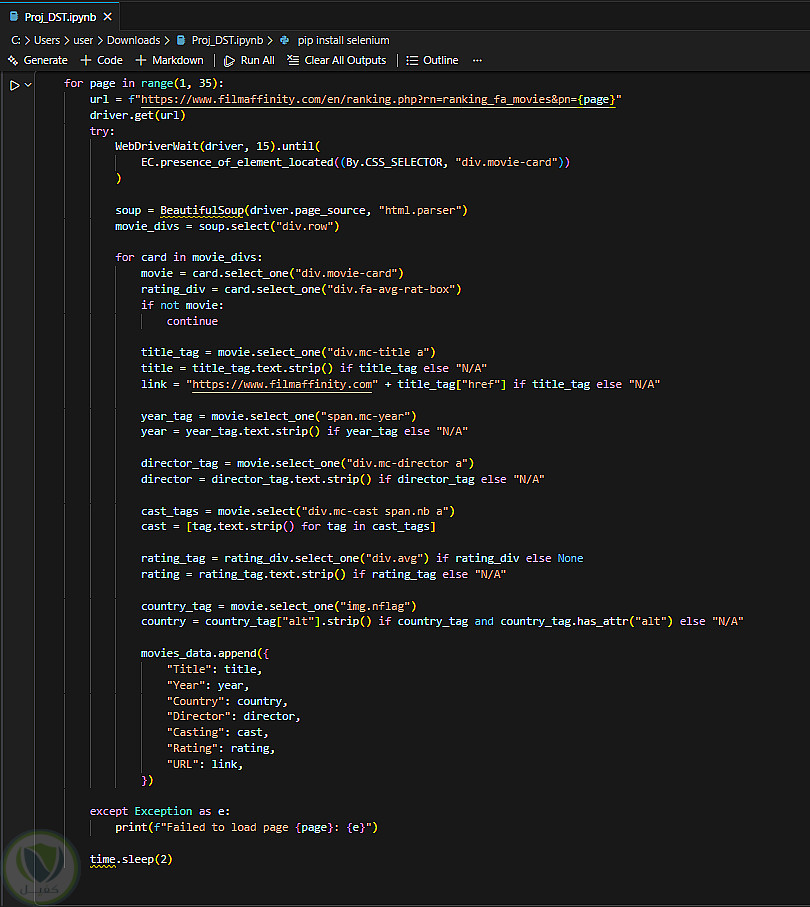The image size is (810, 907).
Task: Click the 'continue' keyword
Action: click(x=192, y=321)
